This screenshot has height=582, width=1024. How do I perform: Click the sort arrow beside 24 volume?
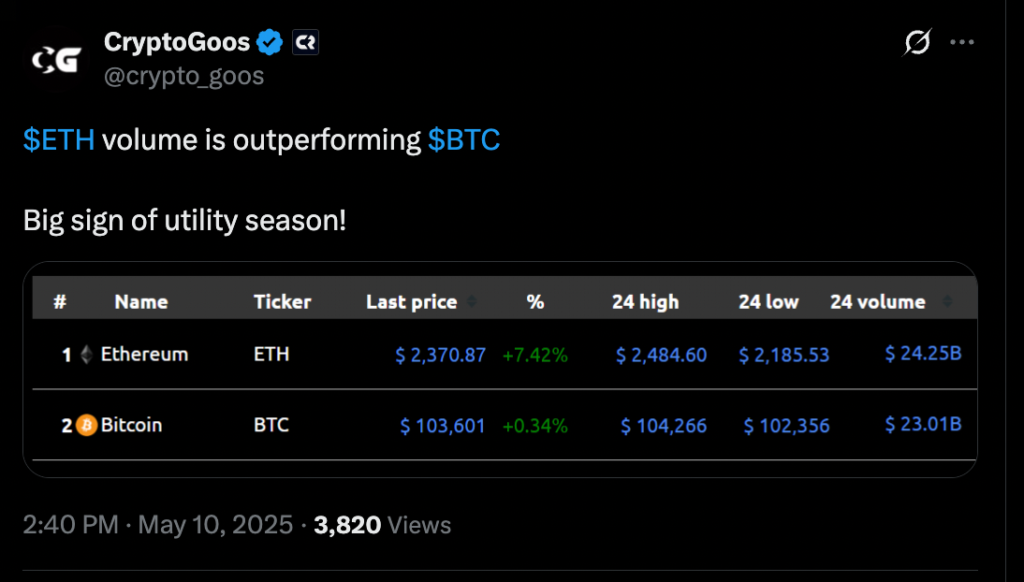pos(946,302)
